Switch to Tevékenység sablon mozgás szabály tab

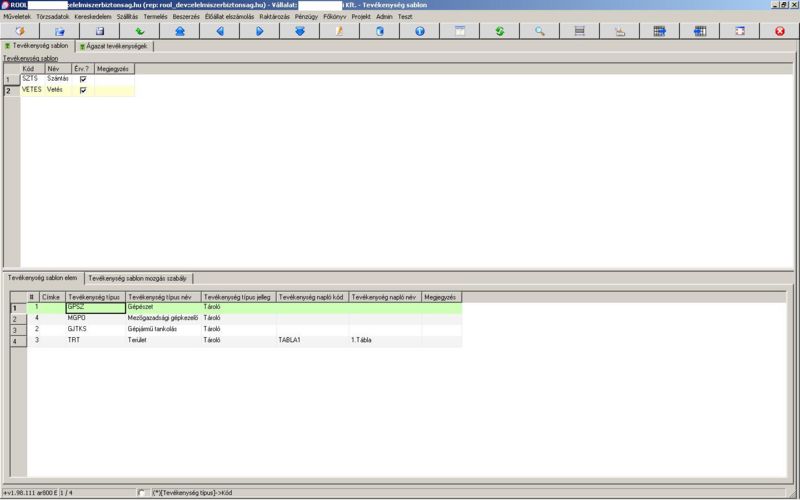click(x=138, y=278)
